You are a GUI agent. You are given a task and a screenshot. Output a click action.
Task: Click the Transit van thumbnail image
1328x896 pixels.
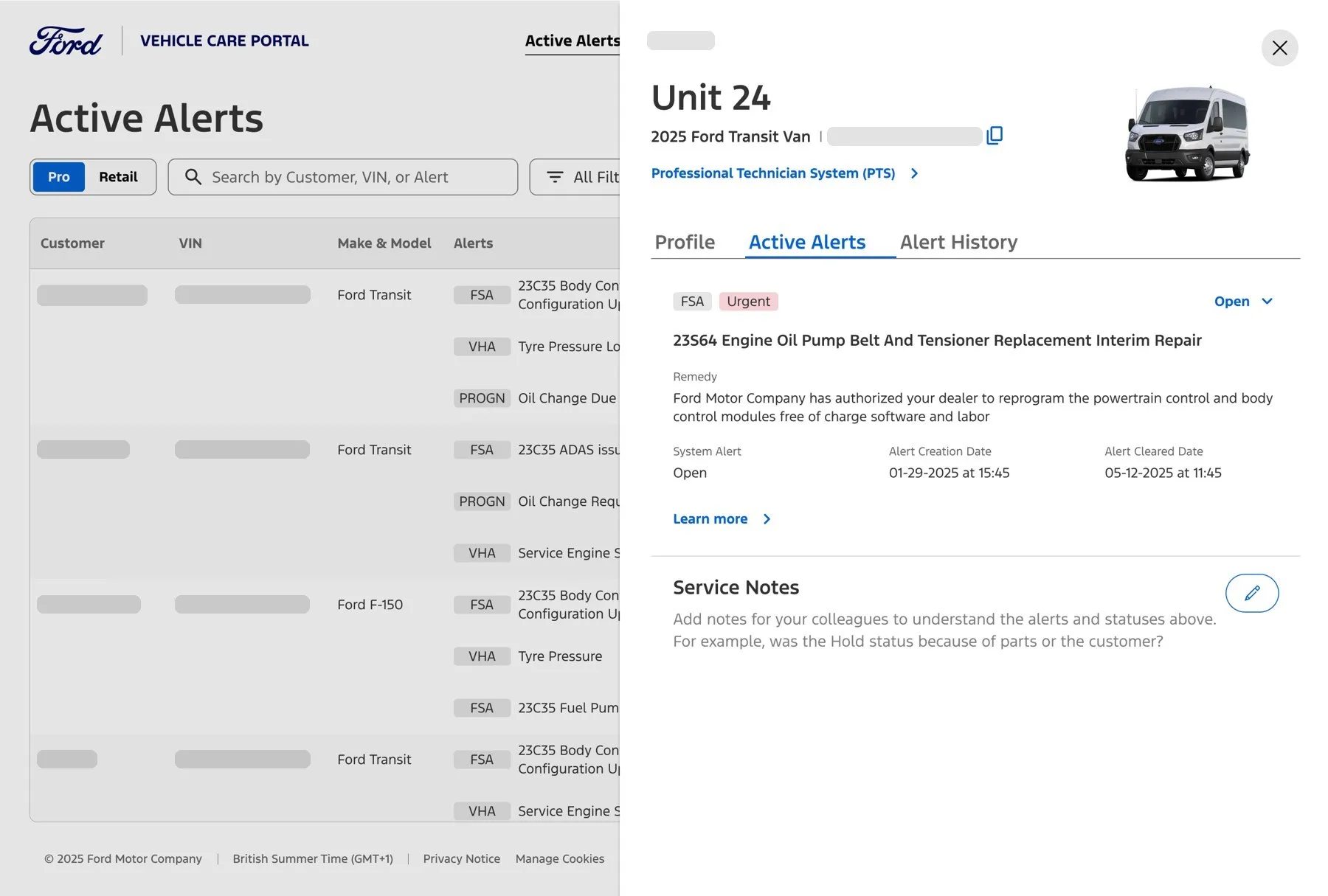pos(1187,133)
